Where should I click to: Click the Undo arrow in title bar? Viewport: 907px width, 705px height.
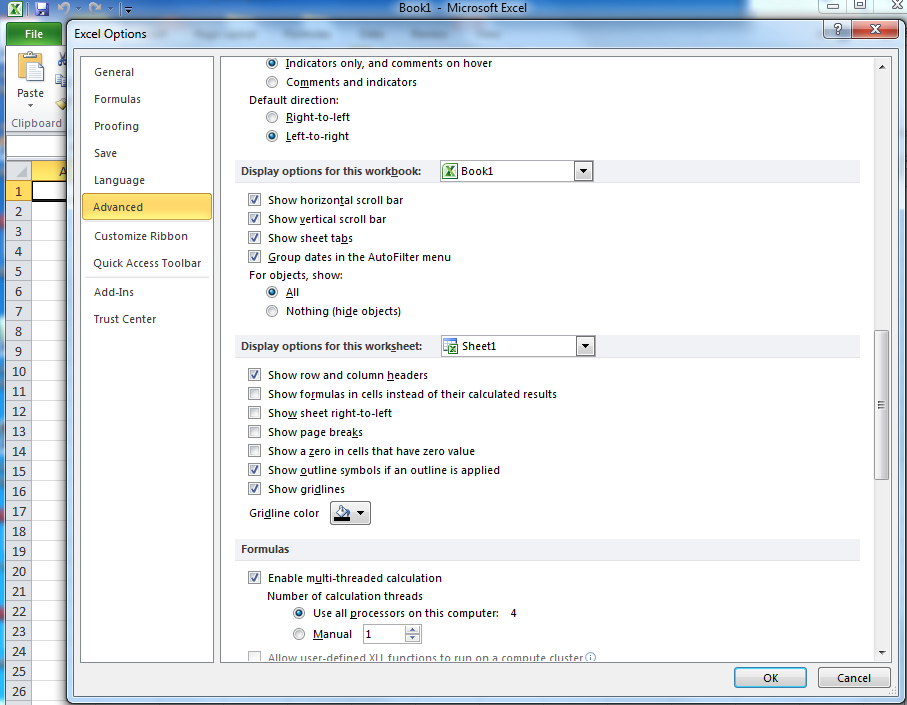coord(64,9)
